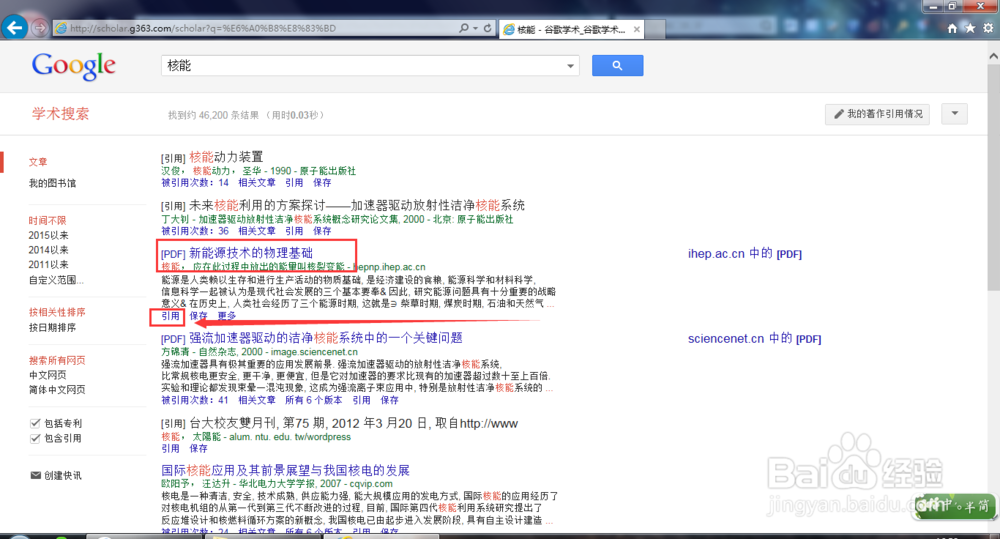Image resolution: width=1000 pixels, height=539 pixels.
Task: Select 中文网页 language filter
Action: click(47, 374)
